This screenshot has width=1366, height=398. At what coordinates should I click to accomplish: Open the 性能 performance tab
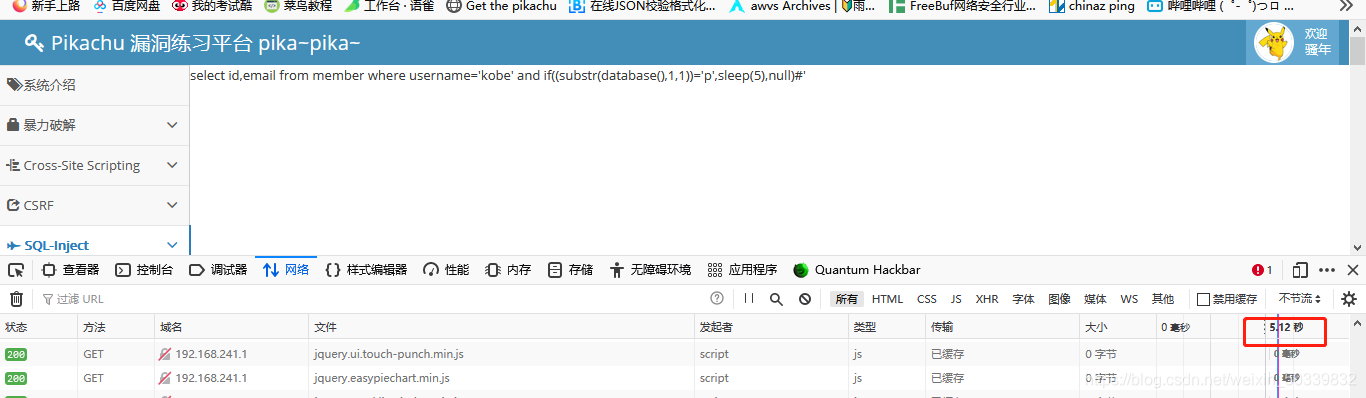[x=446, y=270]
